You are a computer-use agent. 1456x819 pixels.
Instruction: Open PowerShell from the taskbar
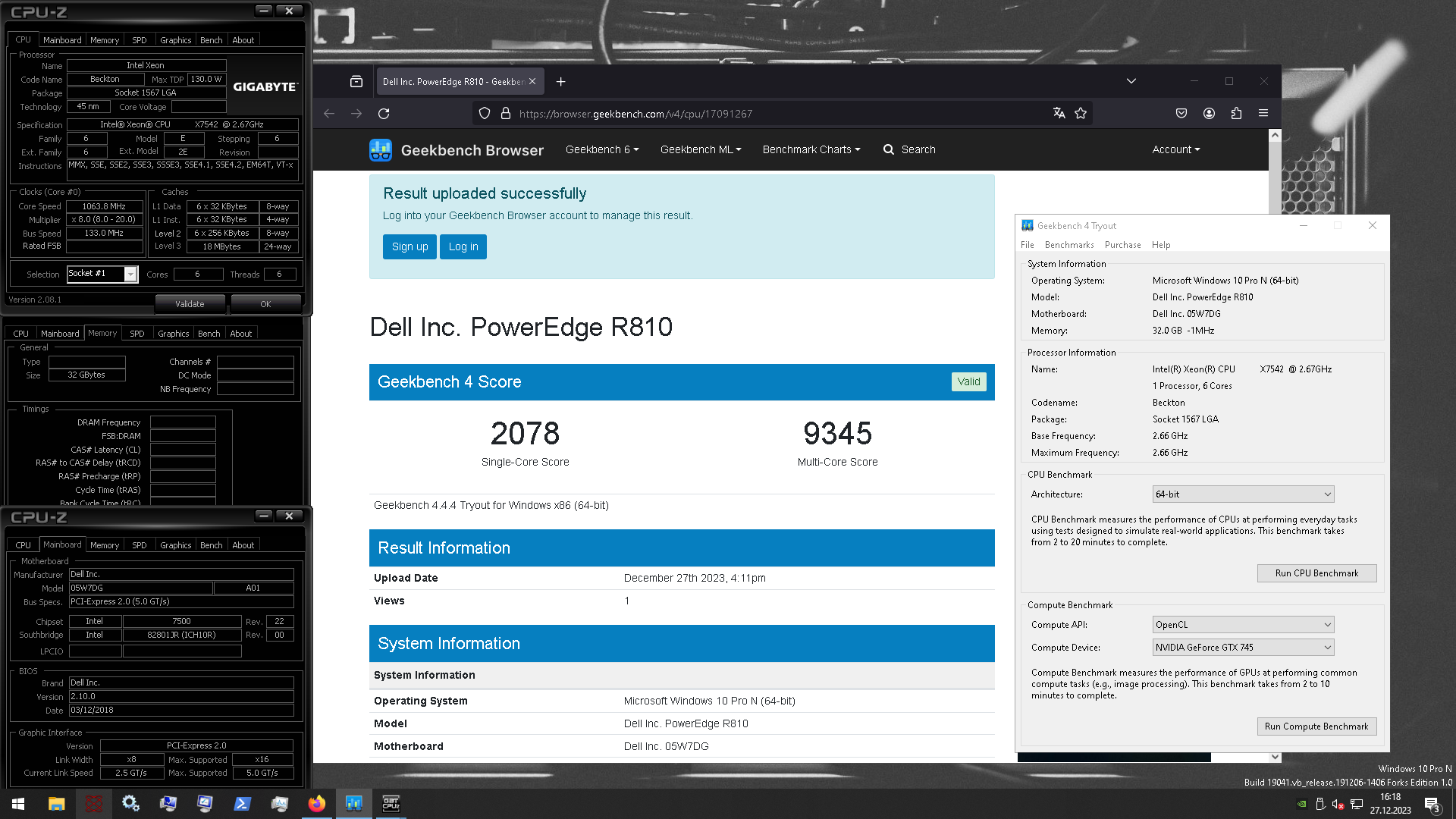point(243,804)
